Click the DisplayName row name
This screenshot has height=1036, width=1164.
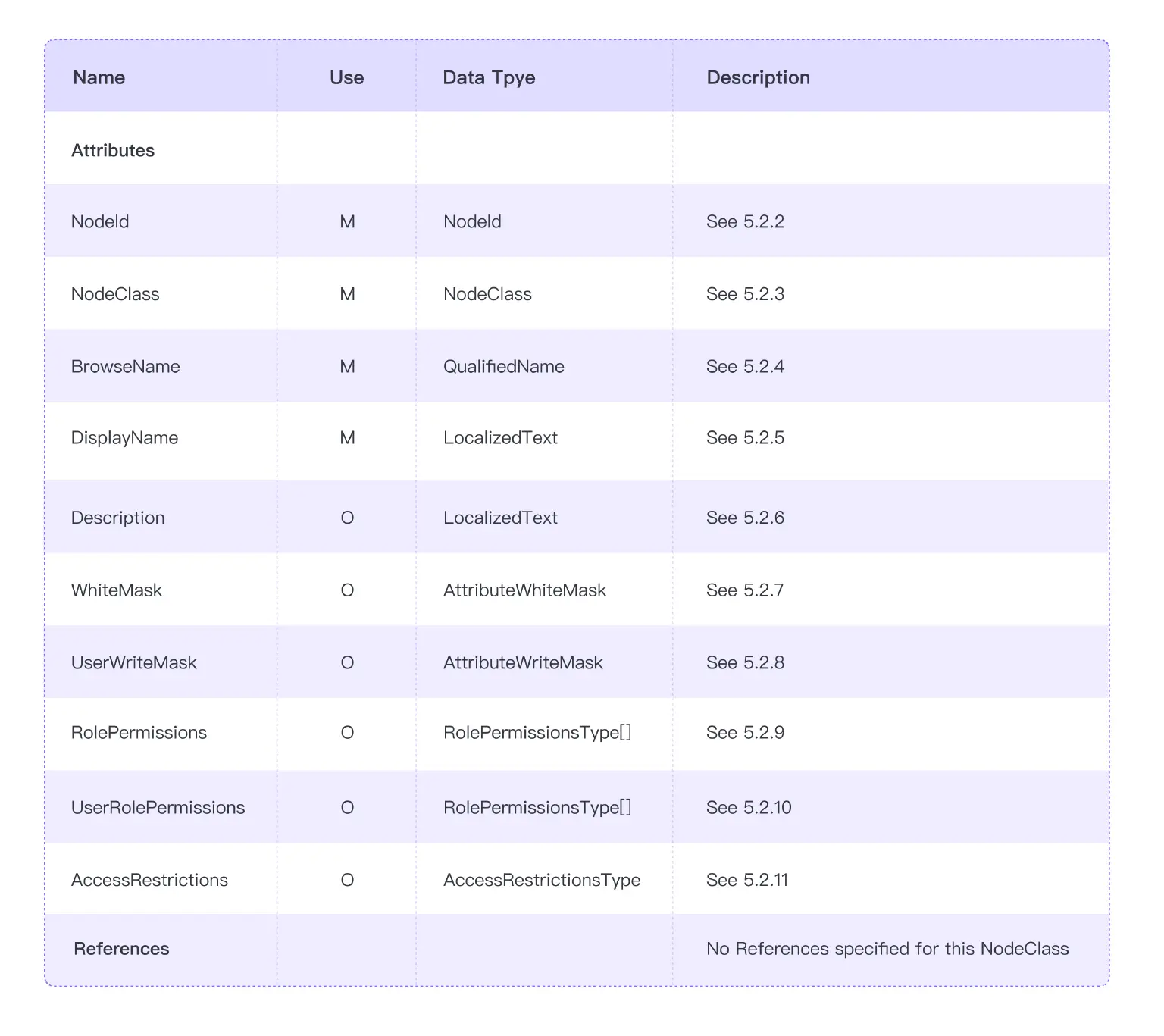click(x=124, y=438)
